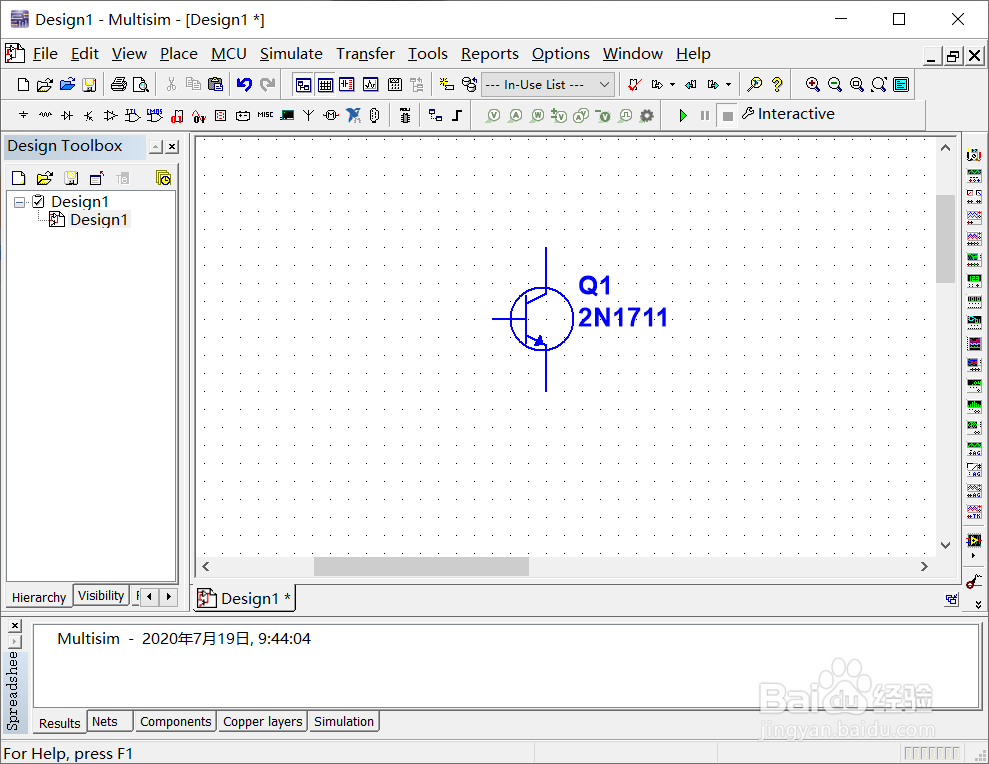Close the Design Toolbox panel

coord(172,146)
